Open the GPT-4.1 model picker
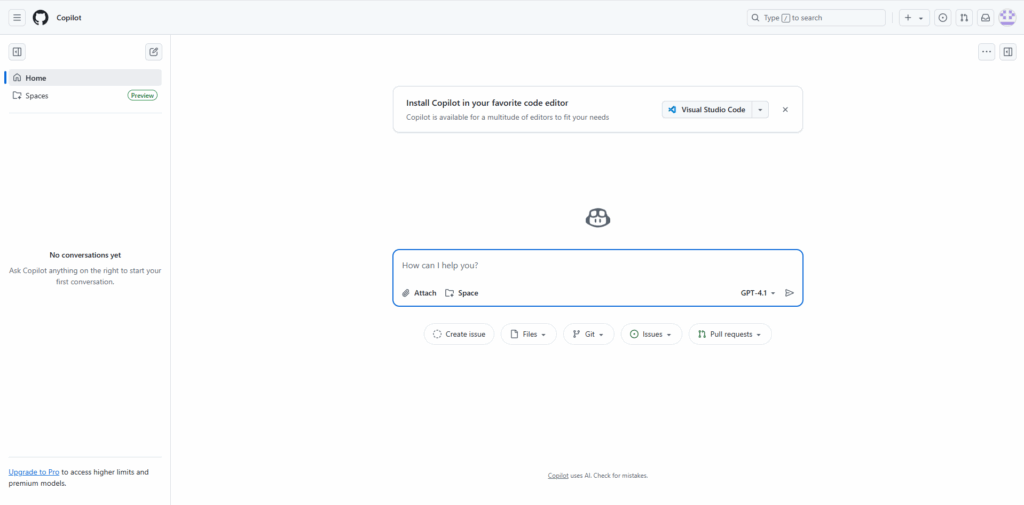 (x=758, y=293)
